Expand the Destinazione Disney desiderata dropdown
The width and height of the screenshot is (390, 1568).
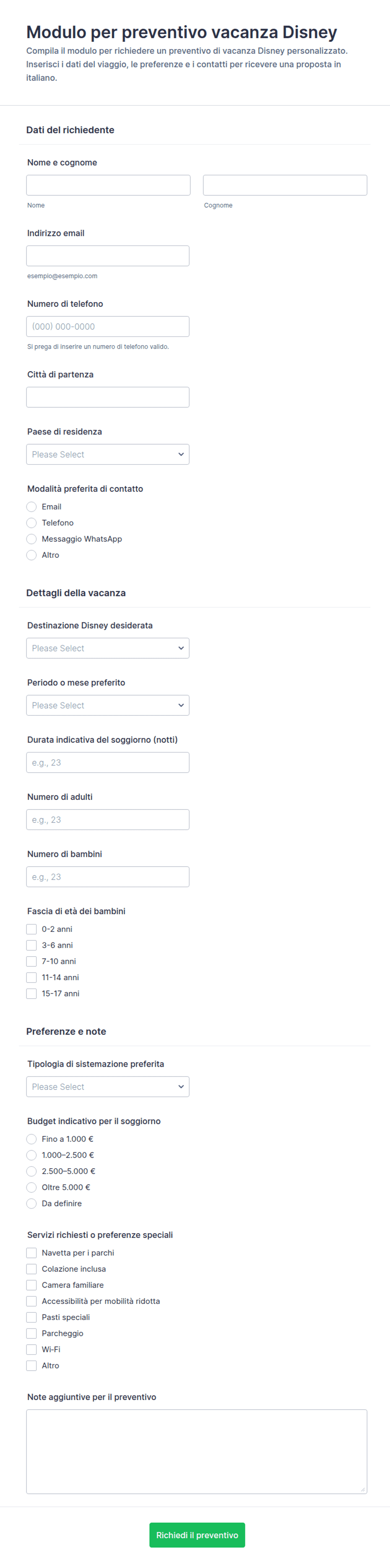click(108, 648)
